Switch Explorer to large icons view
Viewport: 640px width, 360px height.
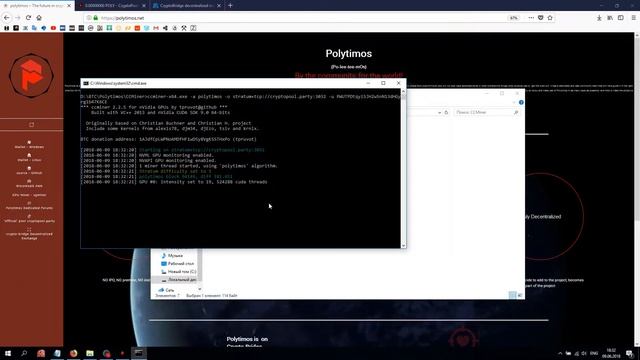coord(520,295)
